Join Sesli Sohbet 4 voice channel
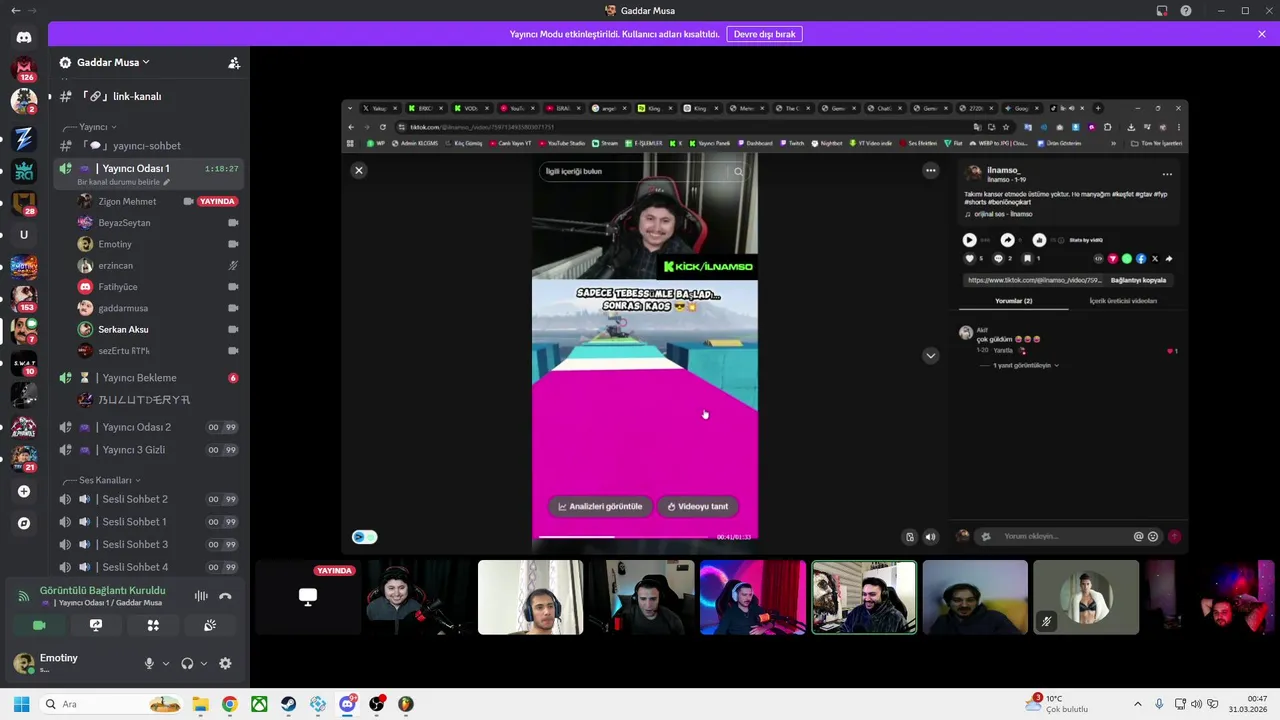Screen dimensions: 1280x720 150,567
